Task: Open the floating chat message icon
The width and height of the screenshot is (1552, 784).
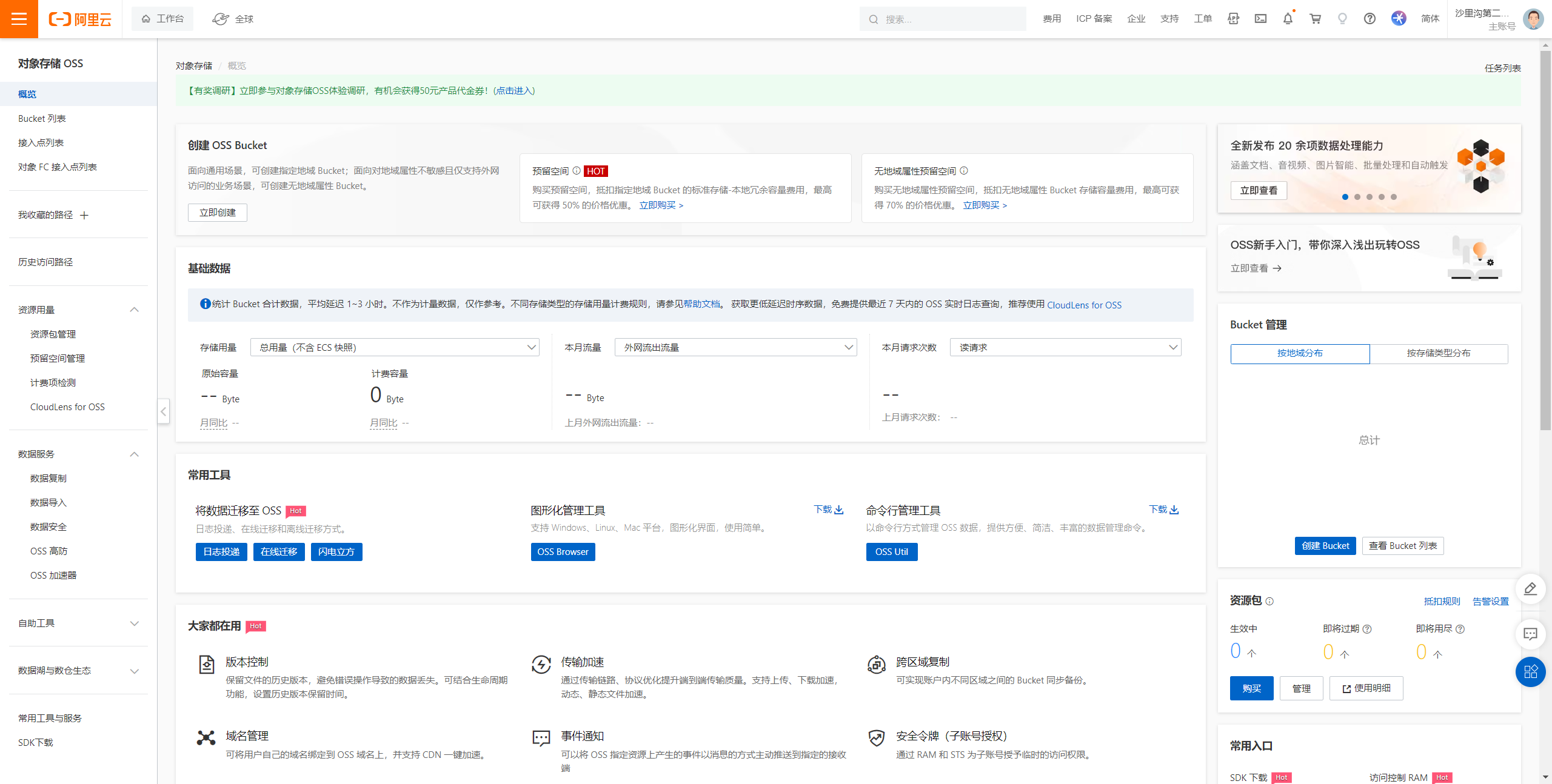Action: (1530, 634)
